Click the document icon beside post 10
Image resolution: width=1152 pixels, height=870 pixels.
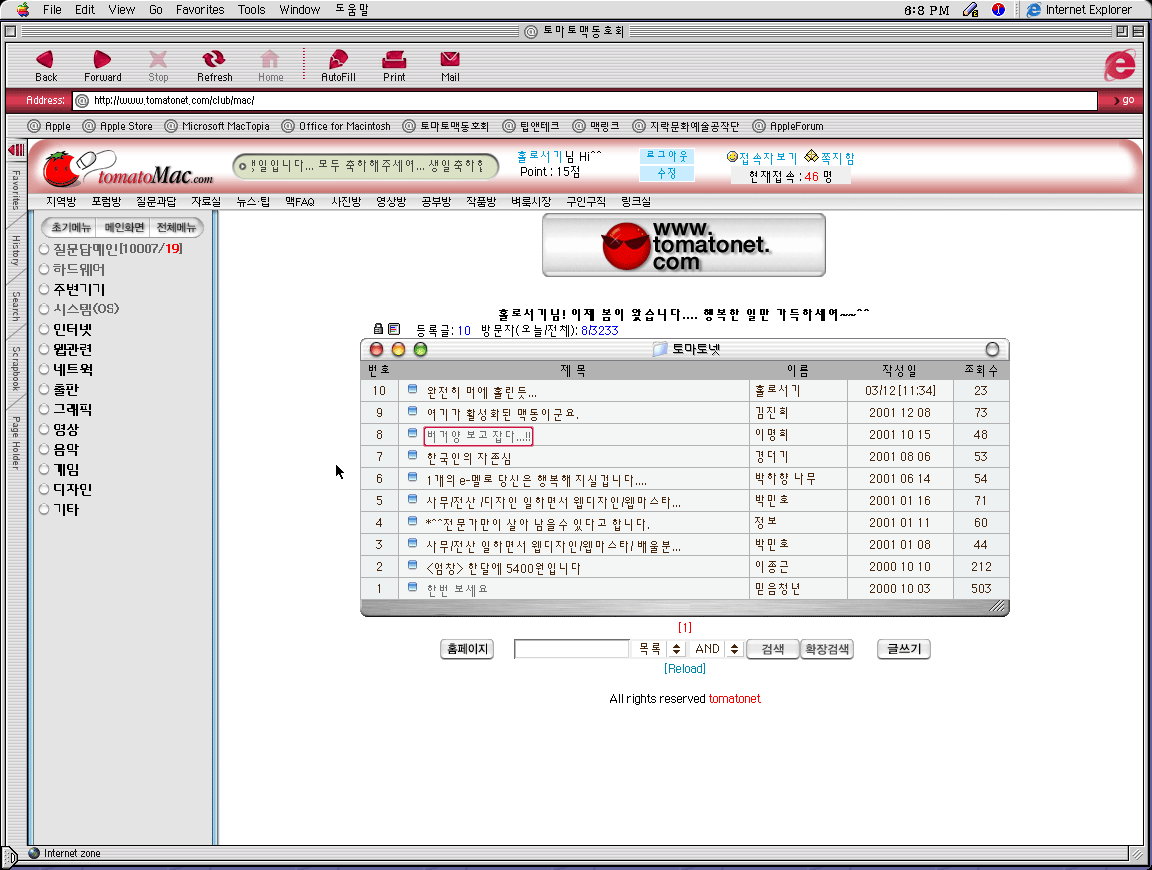click(x=413, y=391)
